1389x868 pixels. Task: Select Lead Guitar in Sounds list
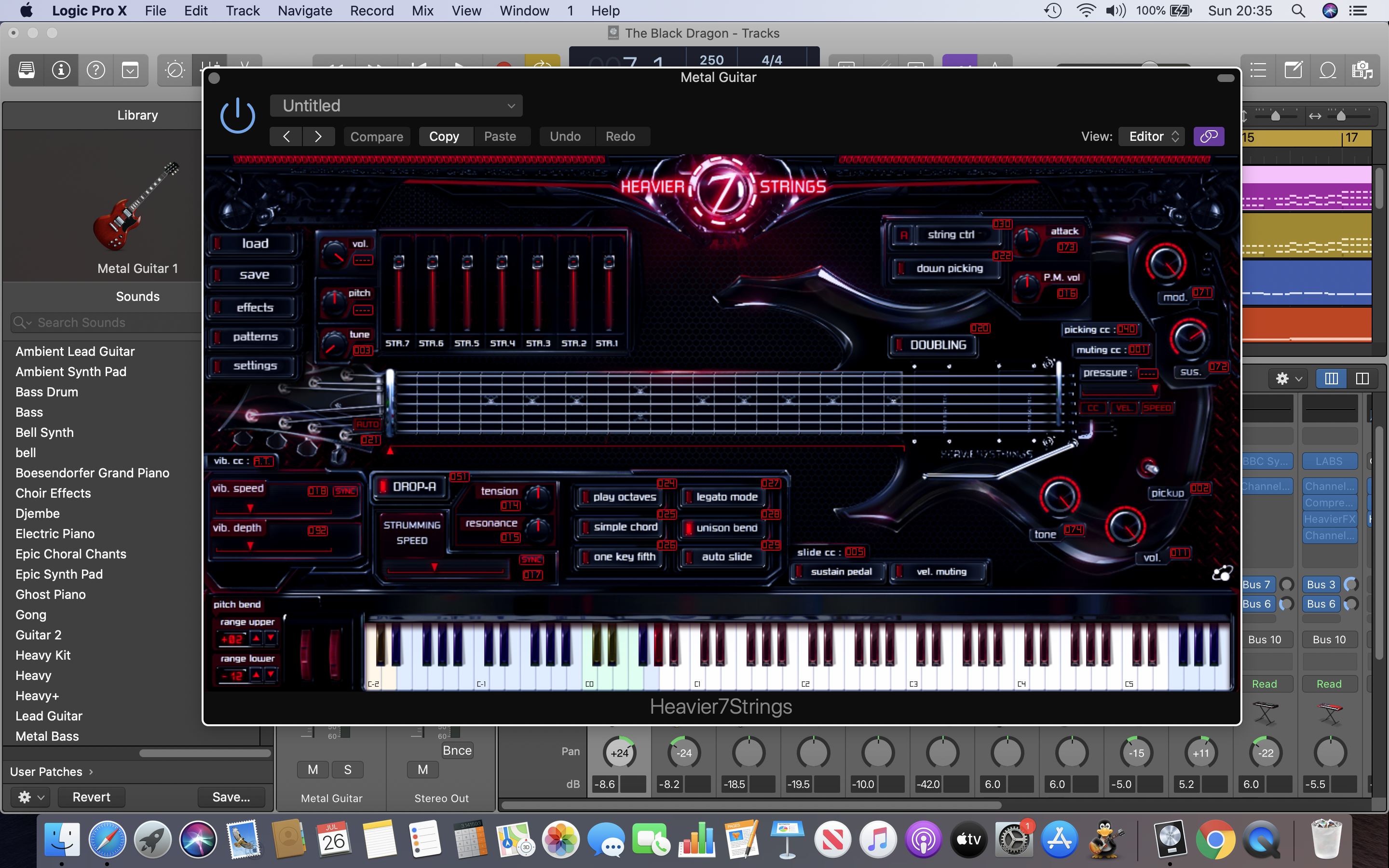click(x=49, y=716)
